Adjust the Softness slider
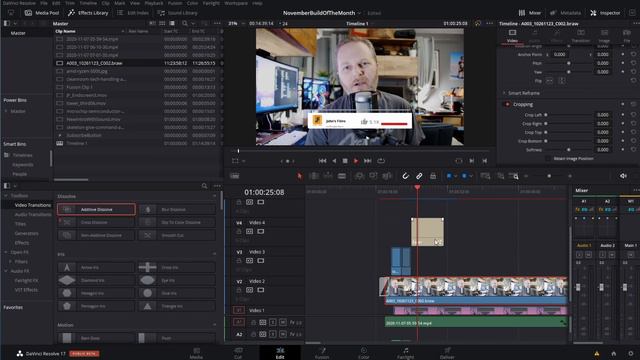Screen dimensions: 640x360 tap(569, 150)
